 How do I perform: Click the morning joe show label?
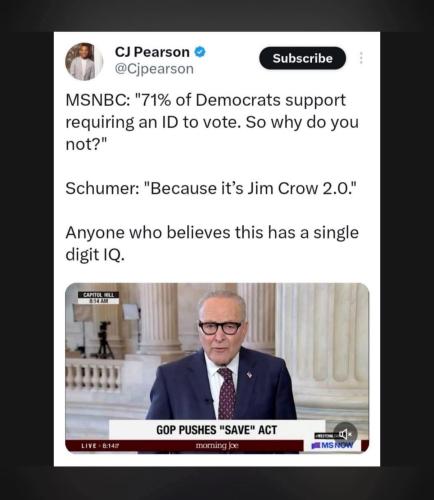217,446
